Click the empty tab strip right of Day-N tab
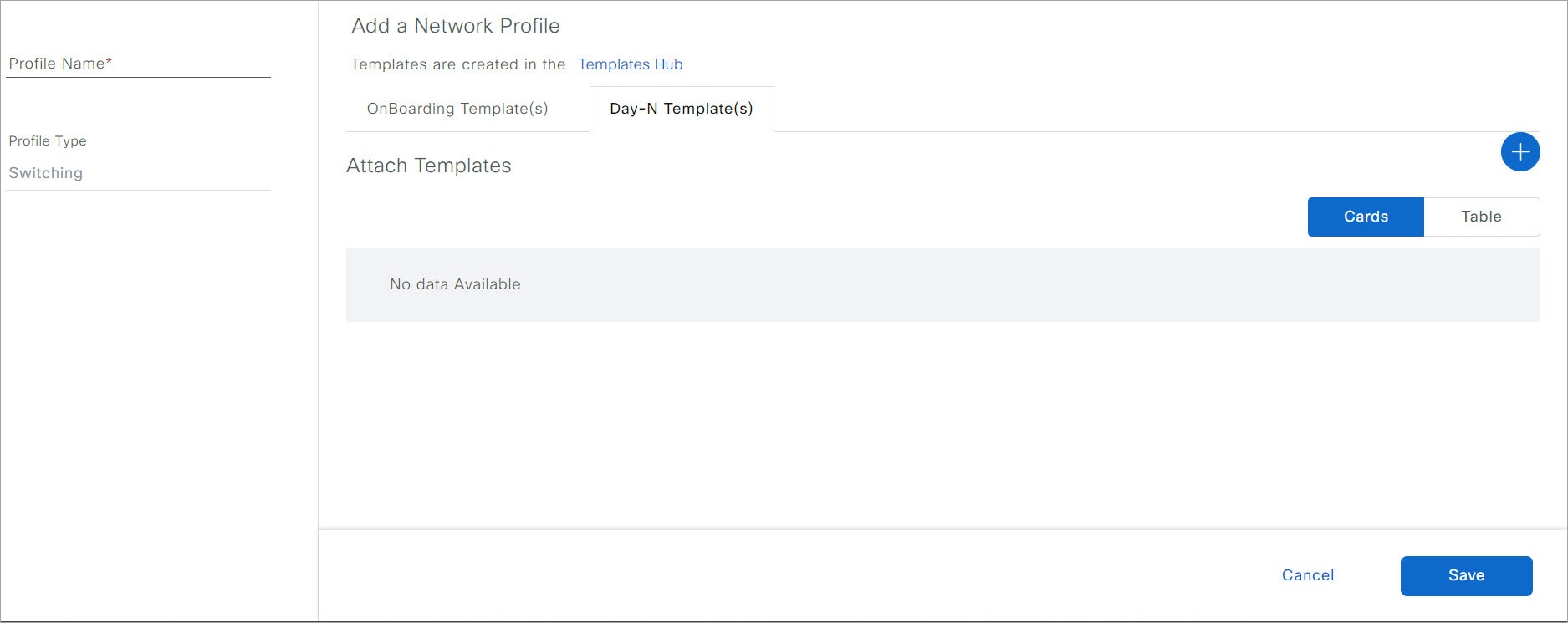The width and height of the screenshot is (1568, 623). [x=1087, y=109]
